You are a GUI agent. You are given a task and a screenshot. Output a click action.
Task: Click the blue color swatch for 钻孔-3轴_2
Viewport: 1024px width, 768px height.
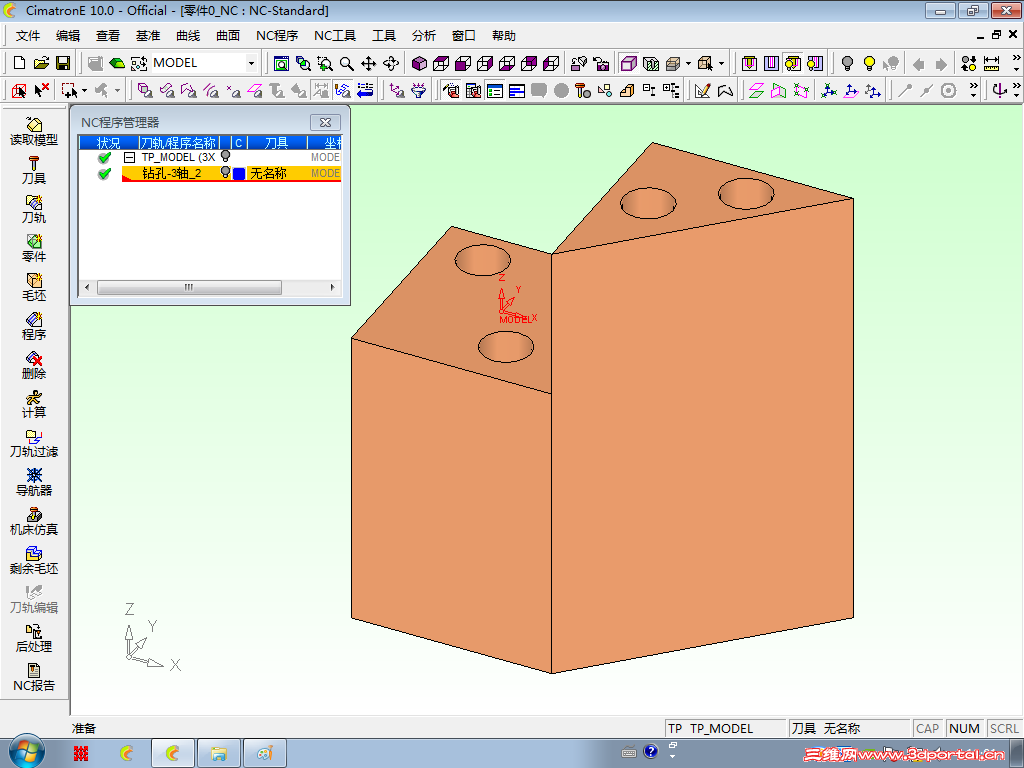click(239, 174)
